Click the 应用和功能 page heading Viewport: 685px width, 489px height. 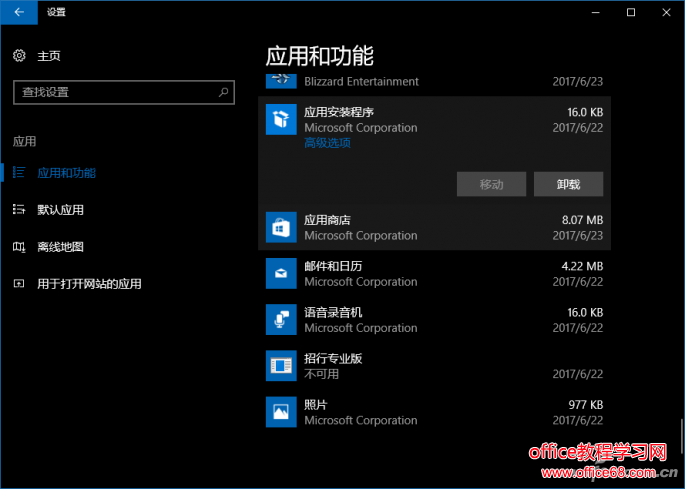point(319,56)
